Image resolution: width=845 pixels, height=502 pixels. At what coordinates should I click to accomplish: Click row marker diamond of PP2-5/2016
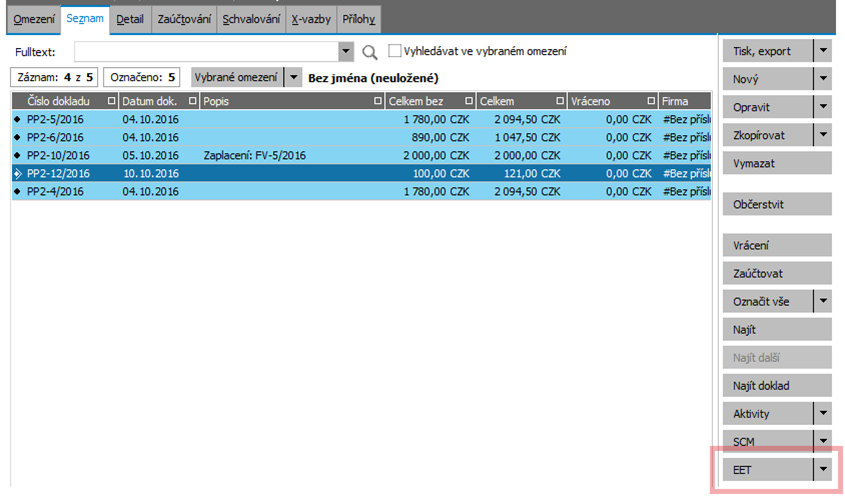tap(17, 120)
